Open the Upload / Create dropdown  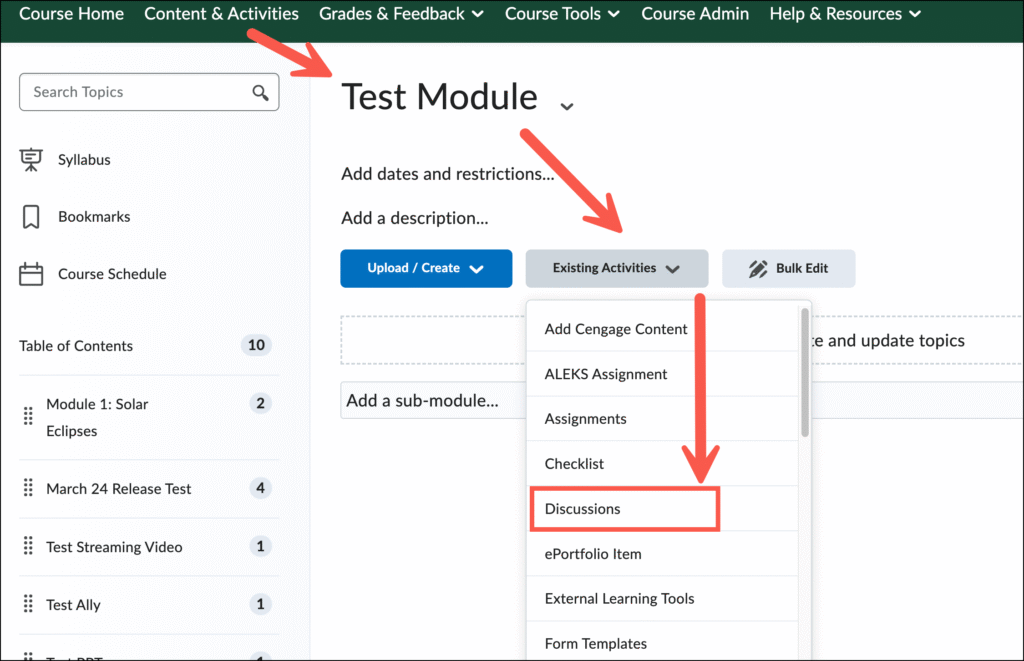point(426,268)
